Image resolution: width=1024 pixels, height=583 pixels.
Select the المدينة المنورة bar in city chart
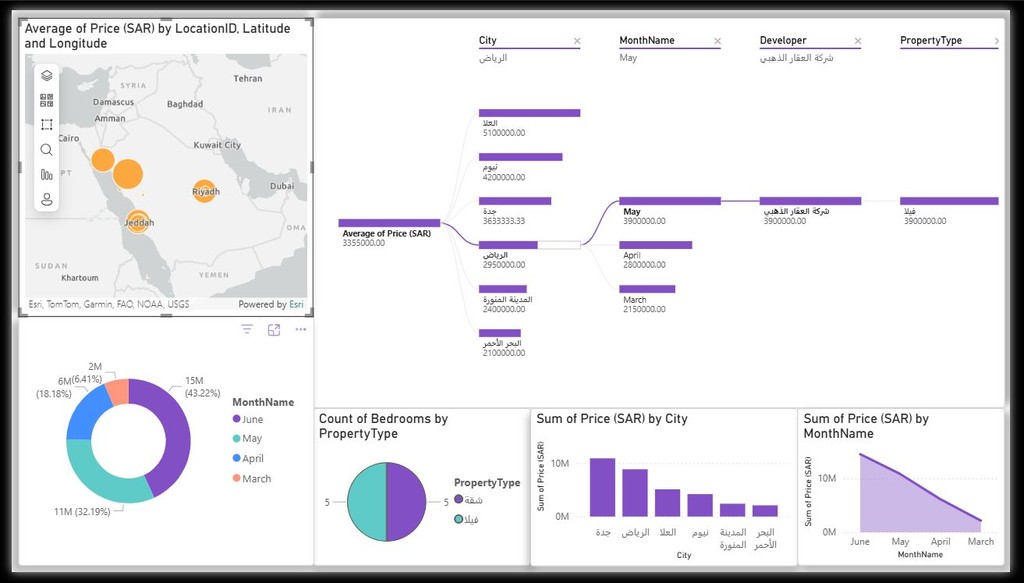pos(733,510)
